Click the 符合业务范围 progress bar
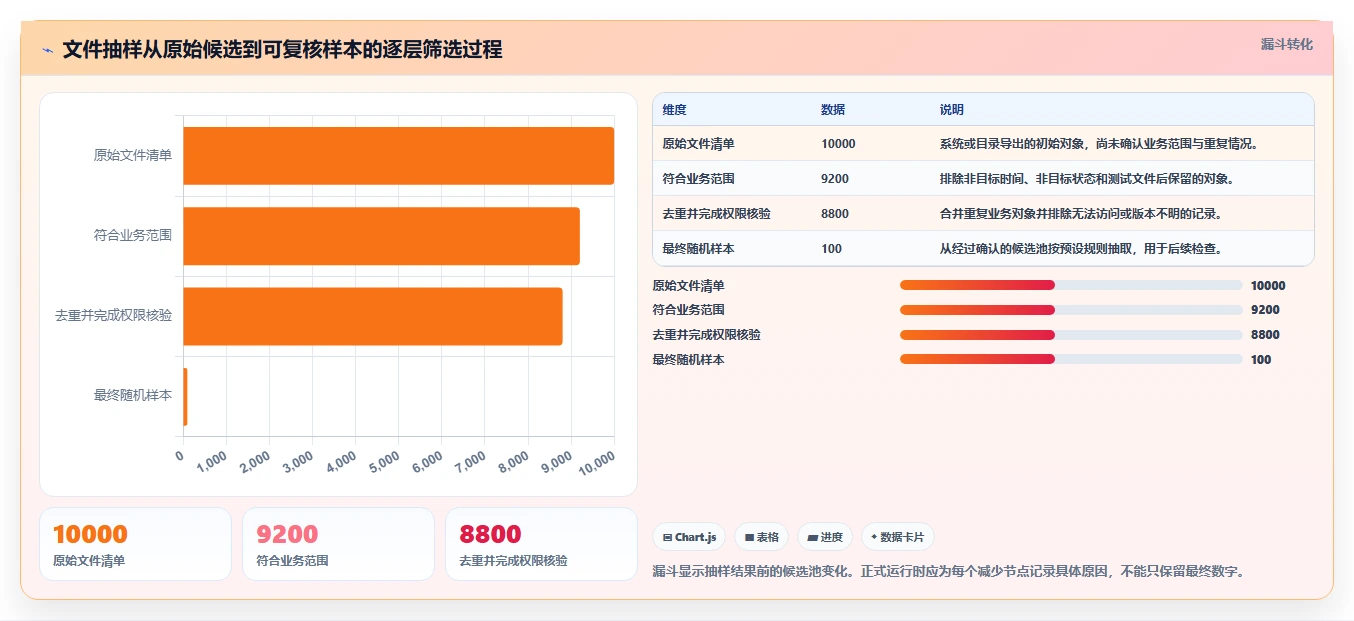Image resolution: width=1354 pixels, height=621 pixels. pyautogui.click(x=1071, y=310)
